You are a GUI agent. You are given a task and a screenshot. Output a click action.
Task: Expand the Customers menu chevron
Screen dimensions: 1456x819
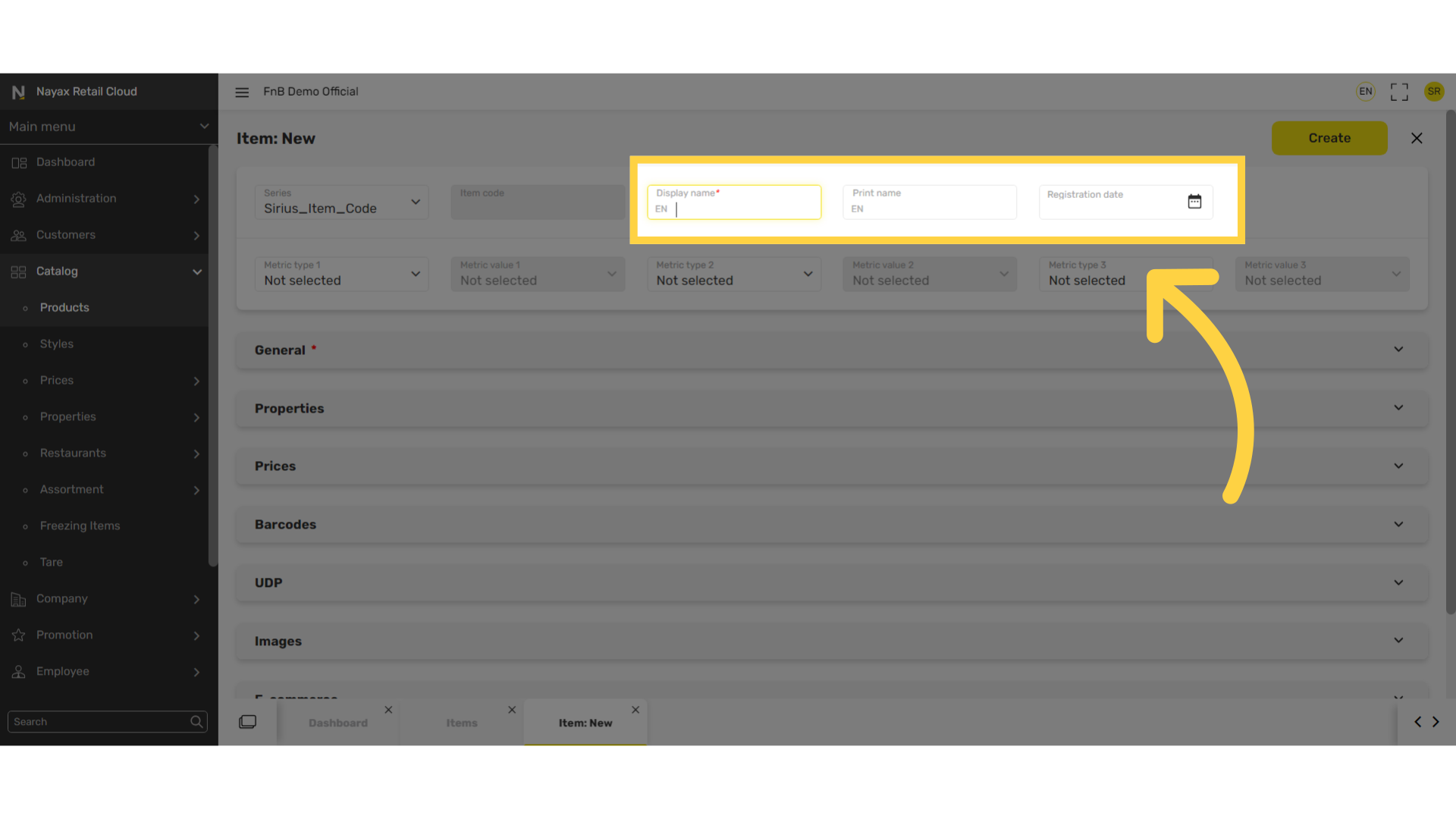(x=196, y=235)
